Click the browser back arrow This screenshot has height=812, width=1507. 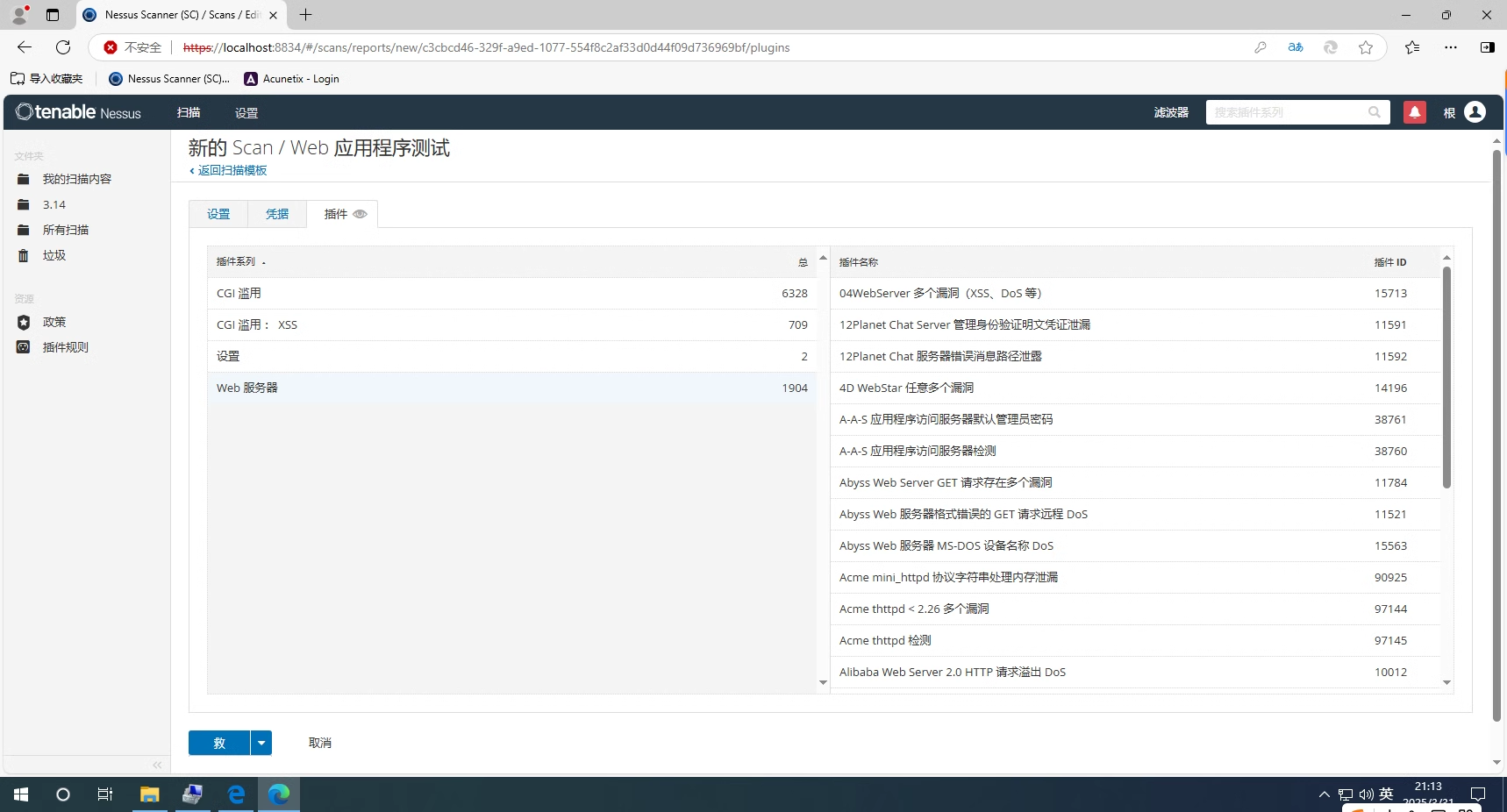[x=25, y=47]
